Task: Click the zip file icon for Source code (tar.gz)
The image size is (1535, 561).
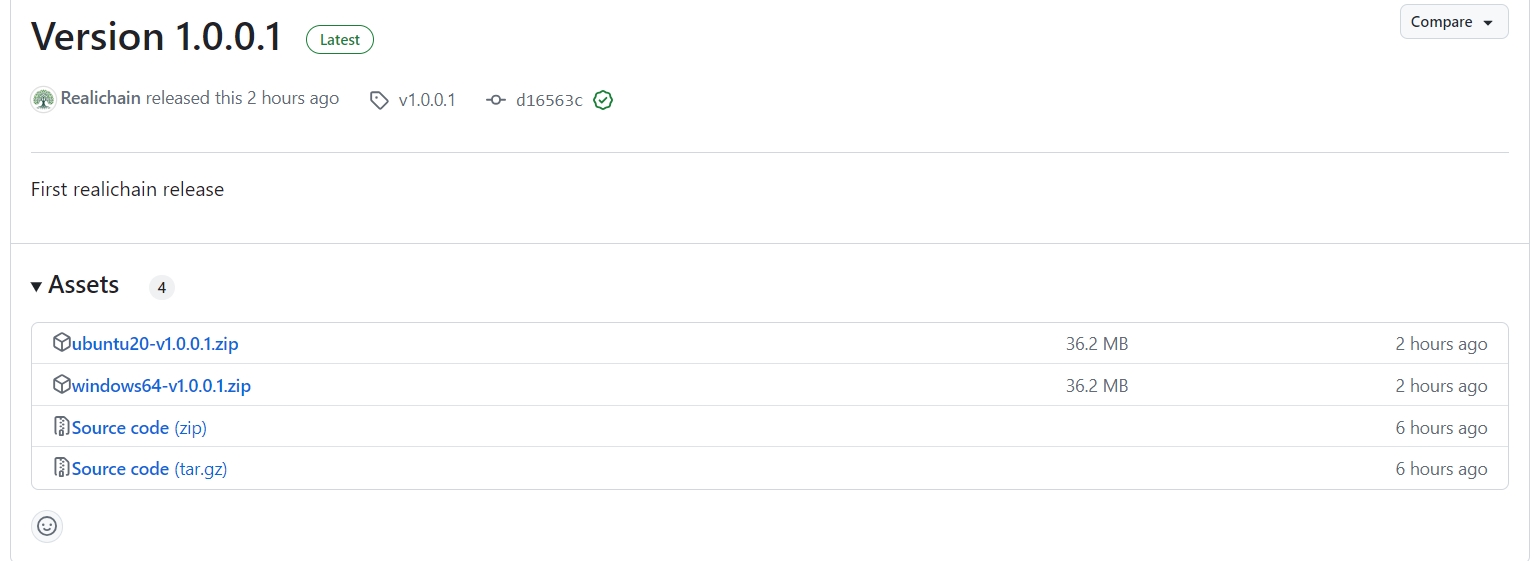Action: coord(62,468)
